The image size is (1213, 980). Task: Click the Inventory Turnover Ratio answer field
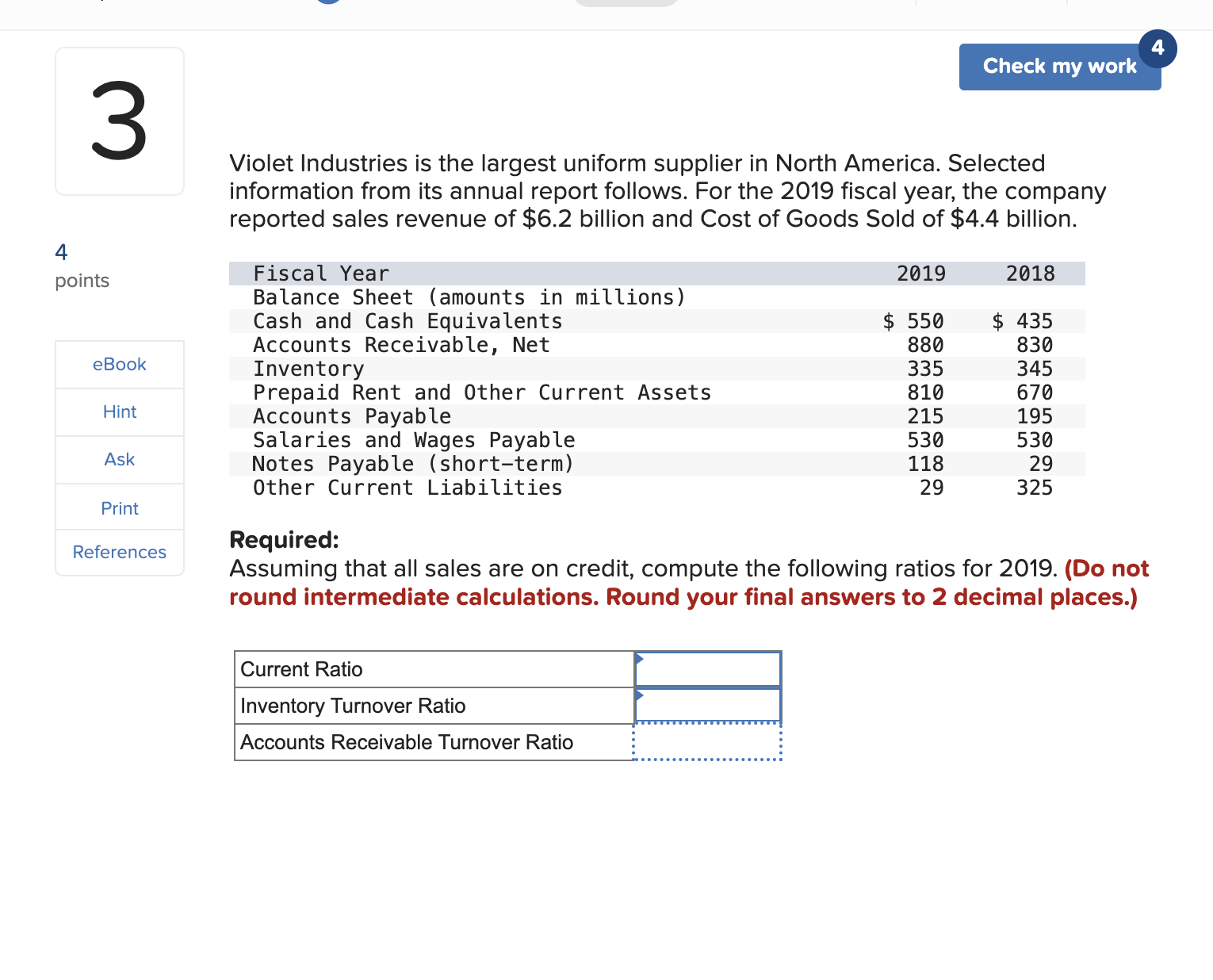(708, 706)
